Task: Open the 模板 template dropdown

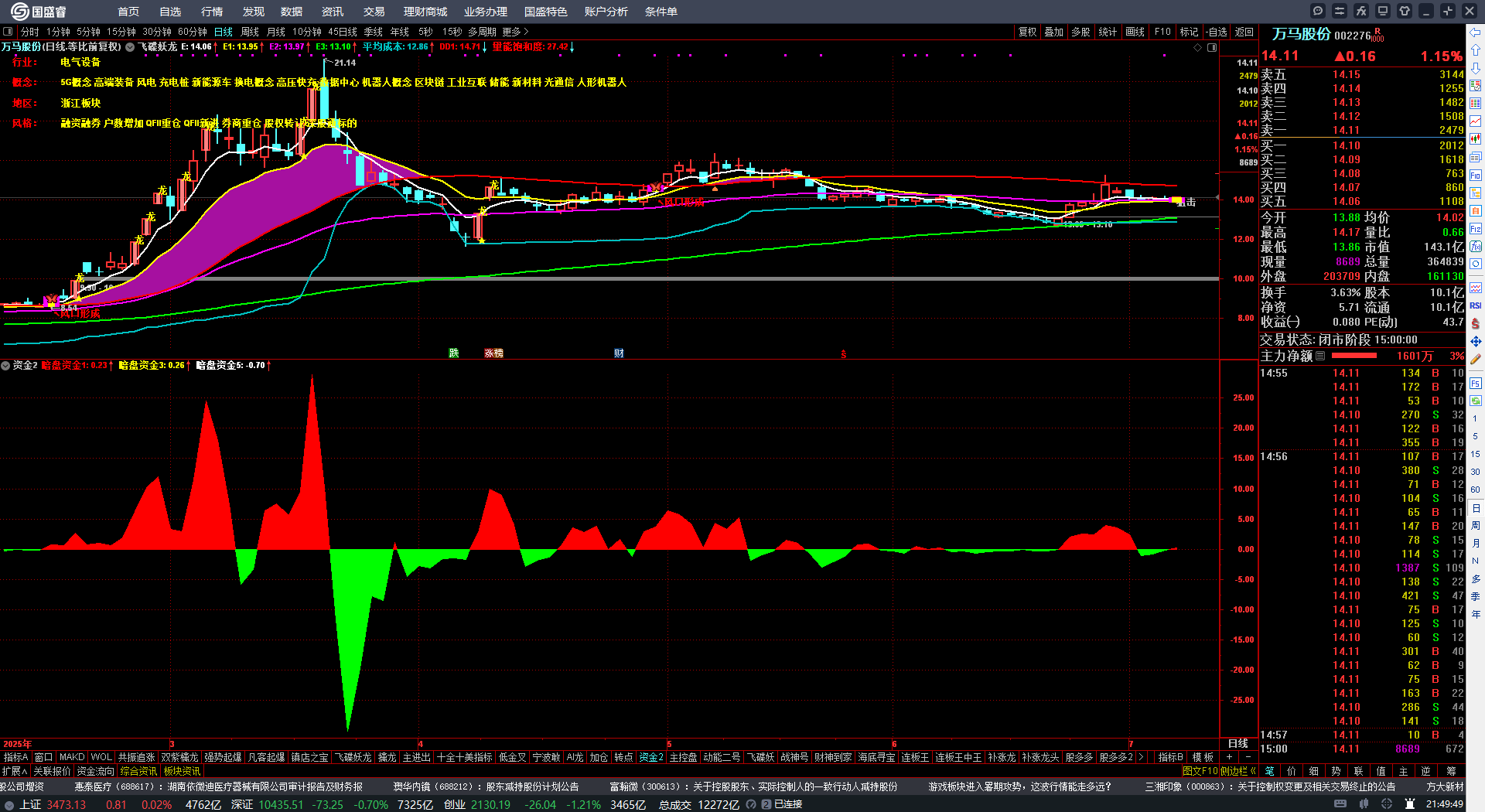Action: click(x=1203, y=757)
